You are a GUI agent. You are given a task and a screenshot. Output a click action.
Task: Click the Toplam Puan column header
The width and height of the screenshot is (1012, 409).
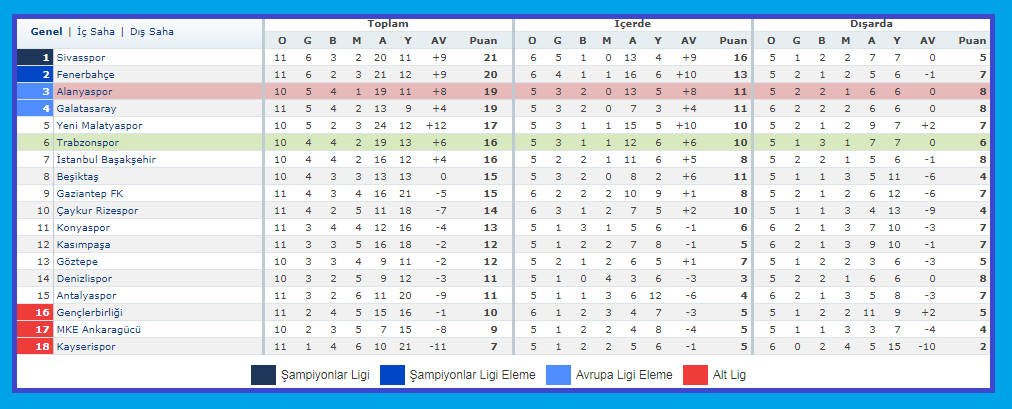[483, 41]
